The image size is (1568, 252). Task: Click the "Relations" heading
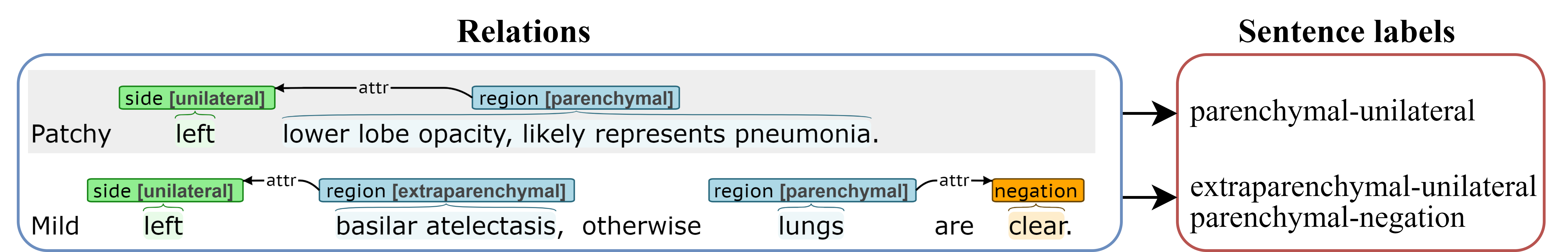[523, 32]
